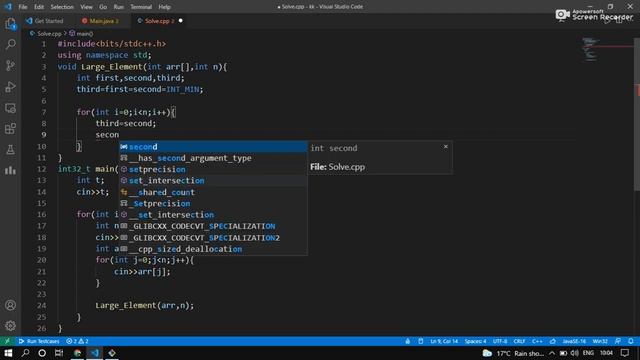Image resolution: width=640 pixels, height=360 pixels.
Task: Click main() in breadcrumb
Action: pyautogui.click(x=84, y=33)
